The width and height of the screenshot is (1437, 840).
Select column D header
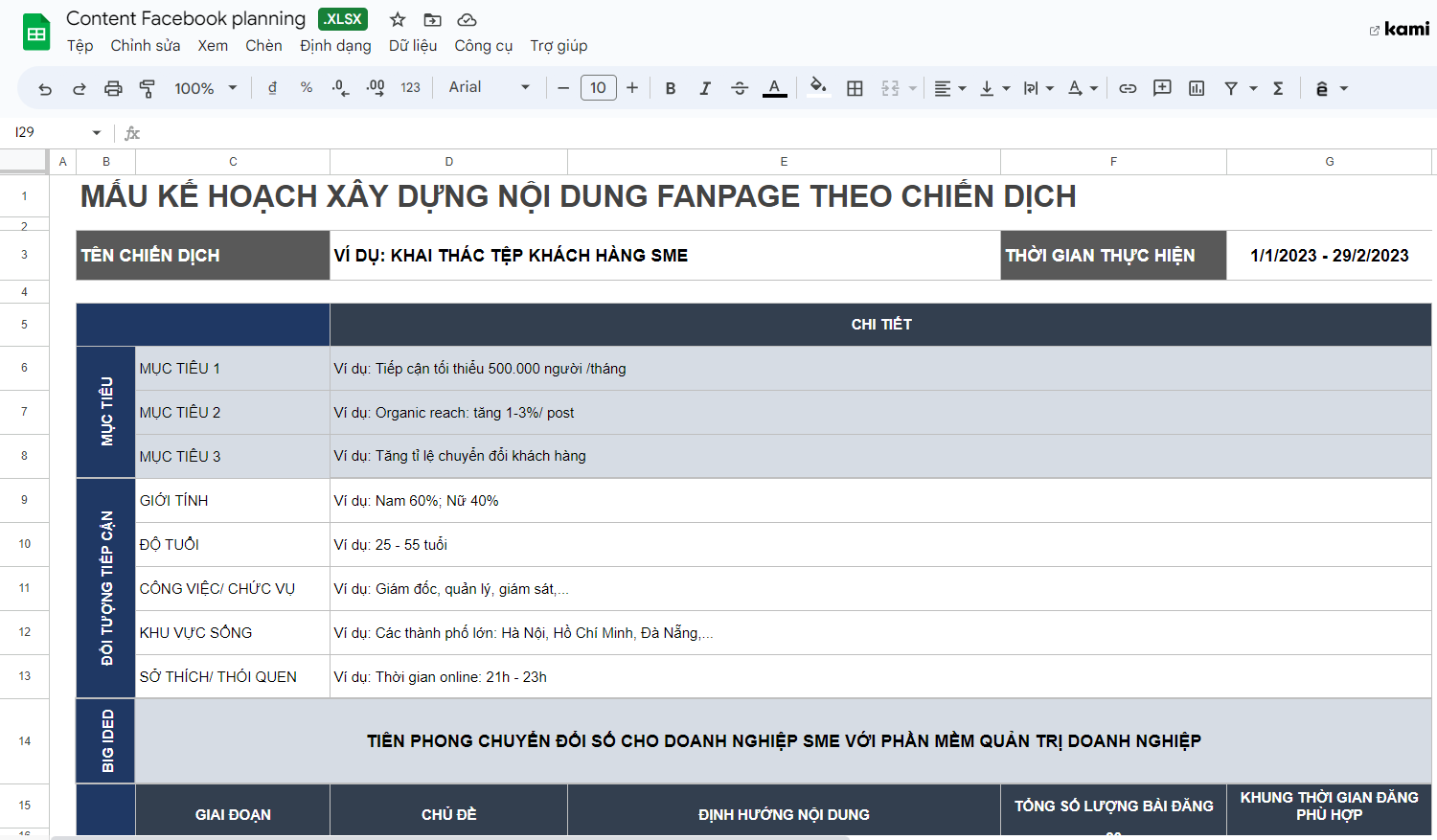click(x=448, y=162)
